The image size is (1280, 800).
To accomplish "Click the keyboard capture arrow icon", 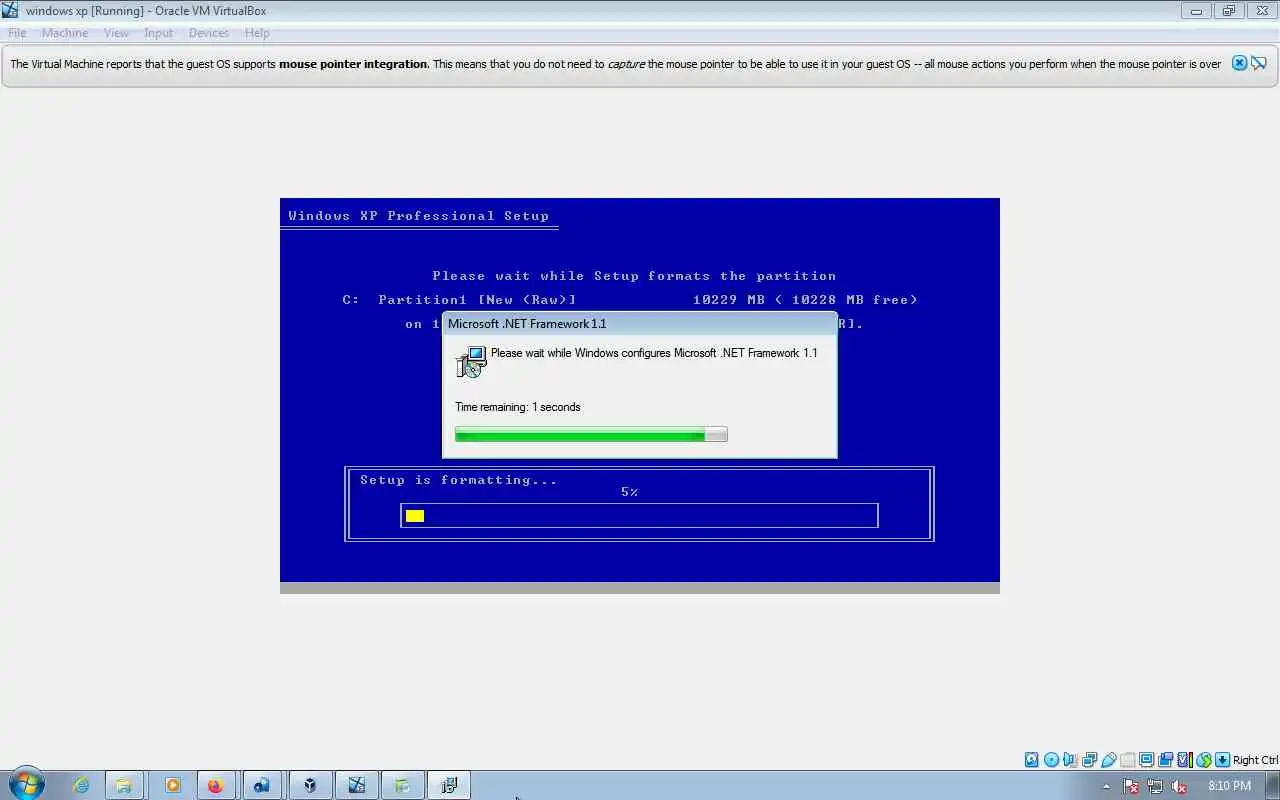I will (x=1222, y=760).
